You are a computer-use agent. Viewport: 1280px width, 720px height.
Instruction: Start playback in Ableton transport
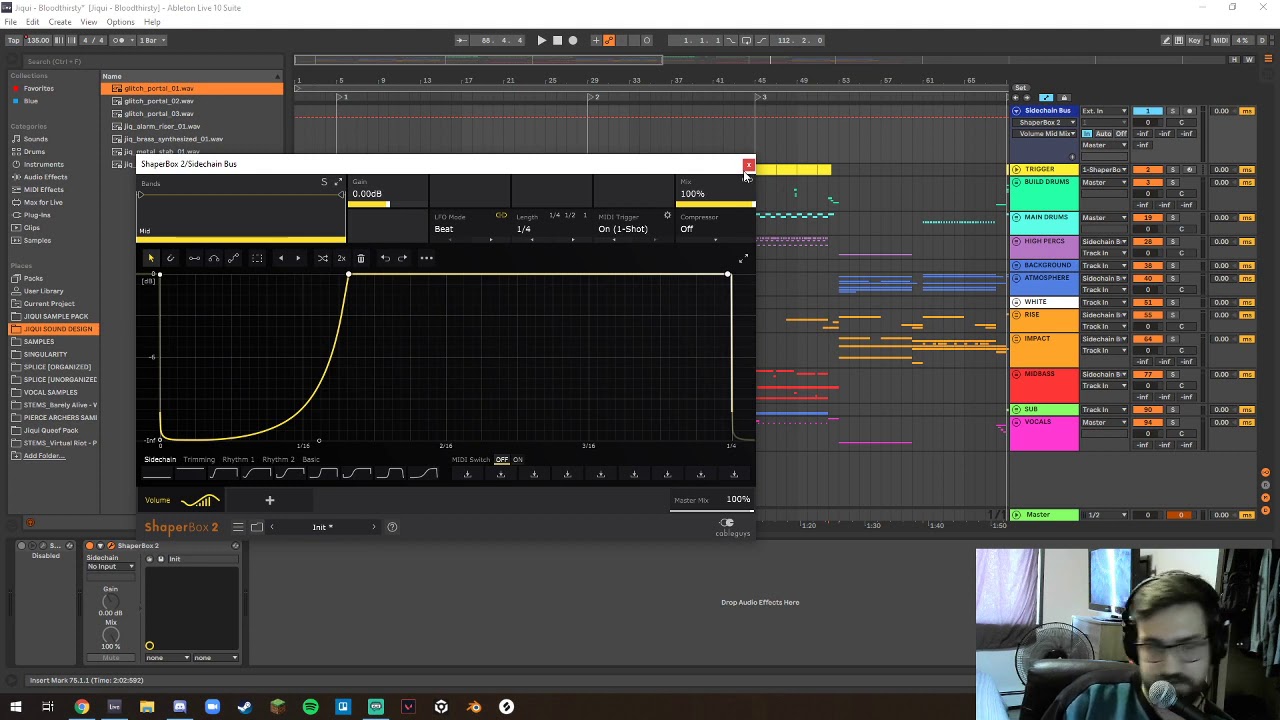(x=541, y=40)
